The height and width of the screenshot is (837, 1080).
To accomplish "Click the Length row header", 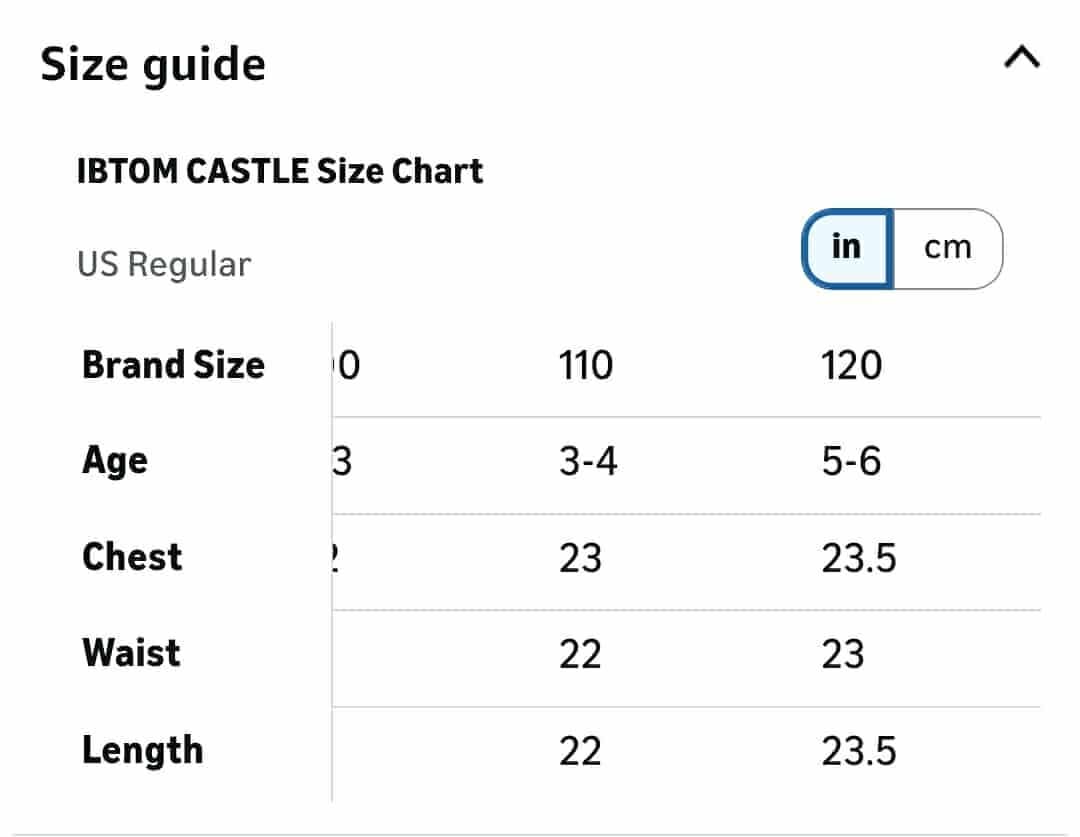I will pyautogui.click(x=143, y=750).
